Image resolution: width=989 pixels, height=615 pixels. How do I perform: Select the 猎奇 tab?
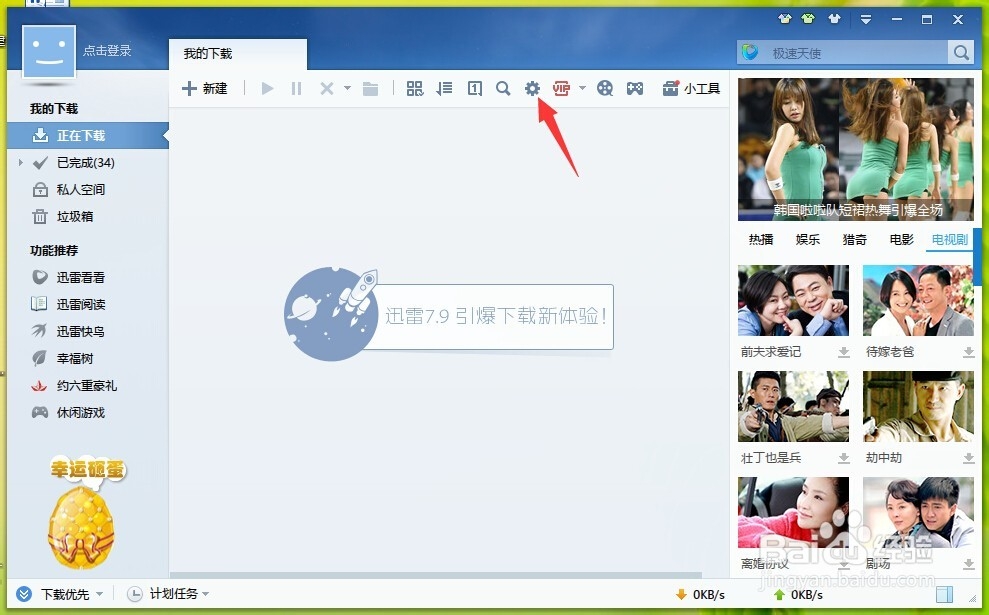(x=855, y=240)
